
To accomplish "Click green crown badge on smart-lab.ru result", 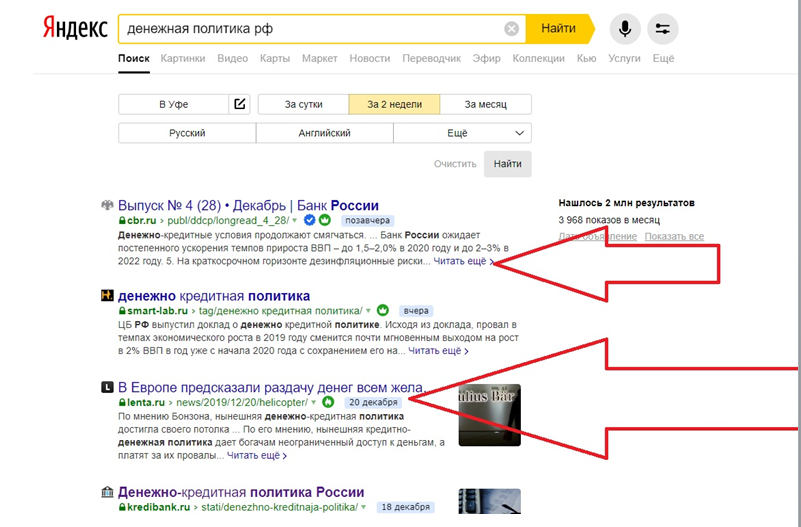I will tap(383, 310).
